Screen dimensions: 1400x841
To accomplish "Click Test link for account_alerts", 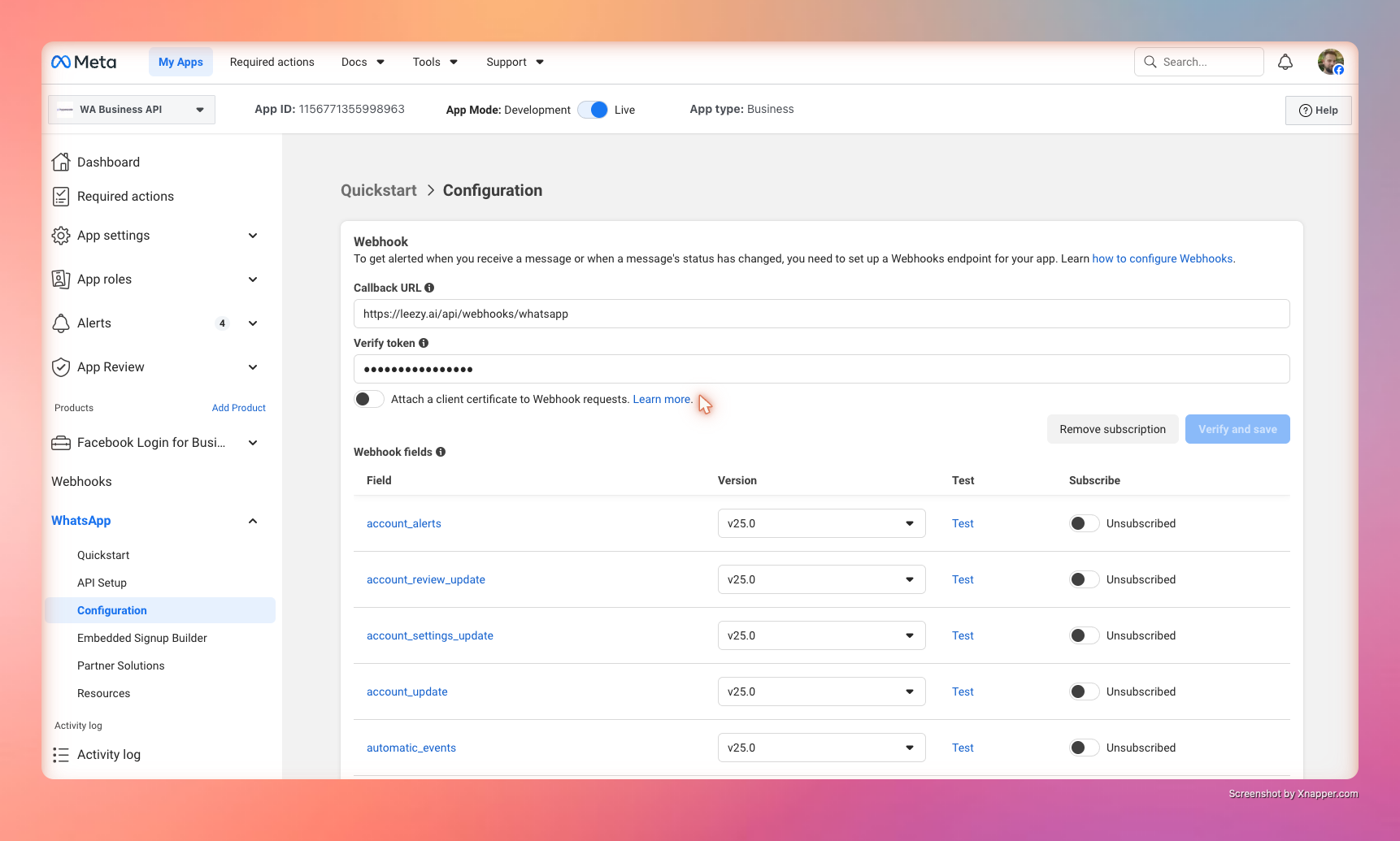I will pyautogui.click(x=963, y=523).
